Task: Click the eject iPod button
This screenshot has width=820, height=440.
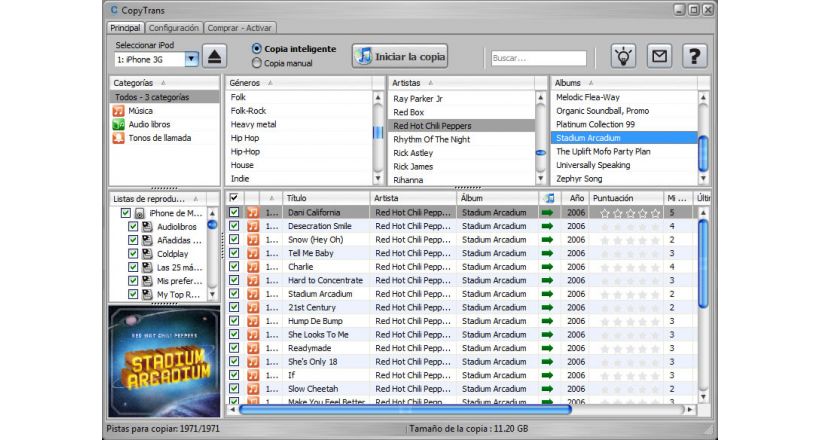Action: [214, 56]
